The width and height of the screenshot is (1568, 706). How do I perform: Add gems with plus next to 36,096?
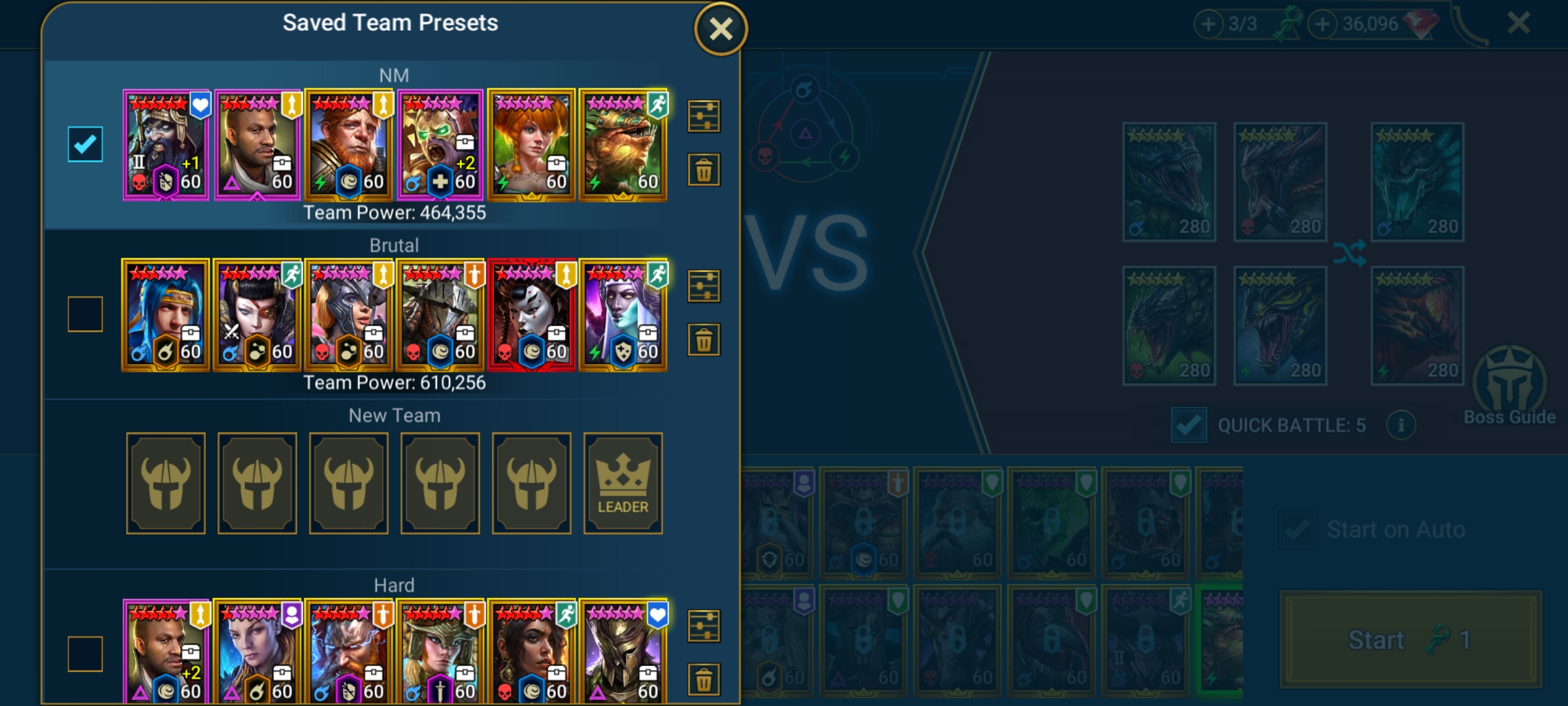(1322, 24)
